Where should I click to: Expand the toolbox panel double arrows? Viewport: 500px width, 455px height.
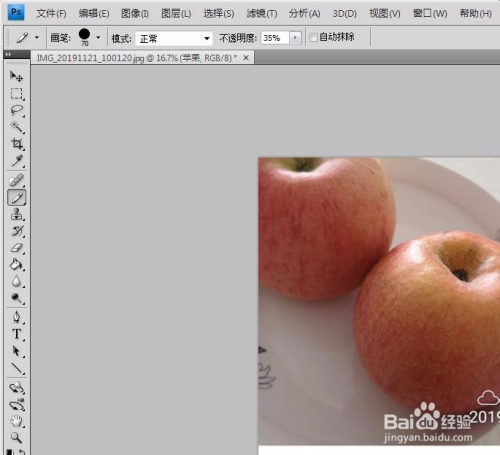point(8,54)
